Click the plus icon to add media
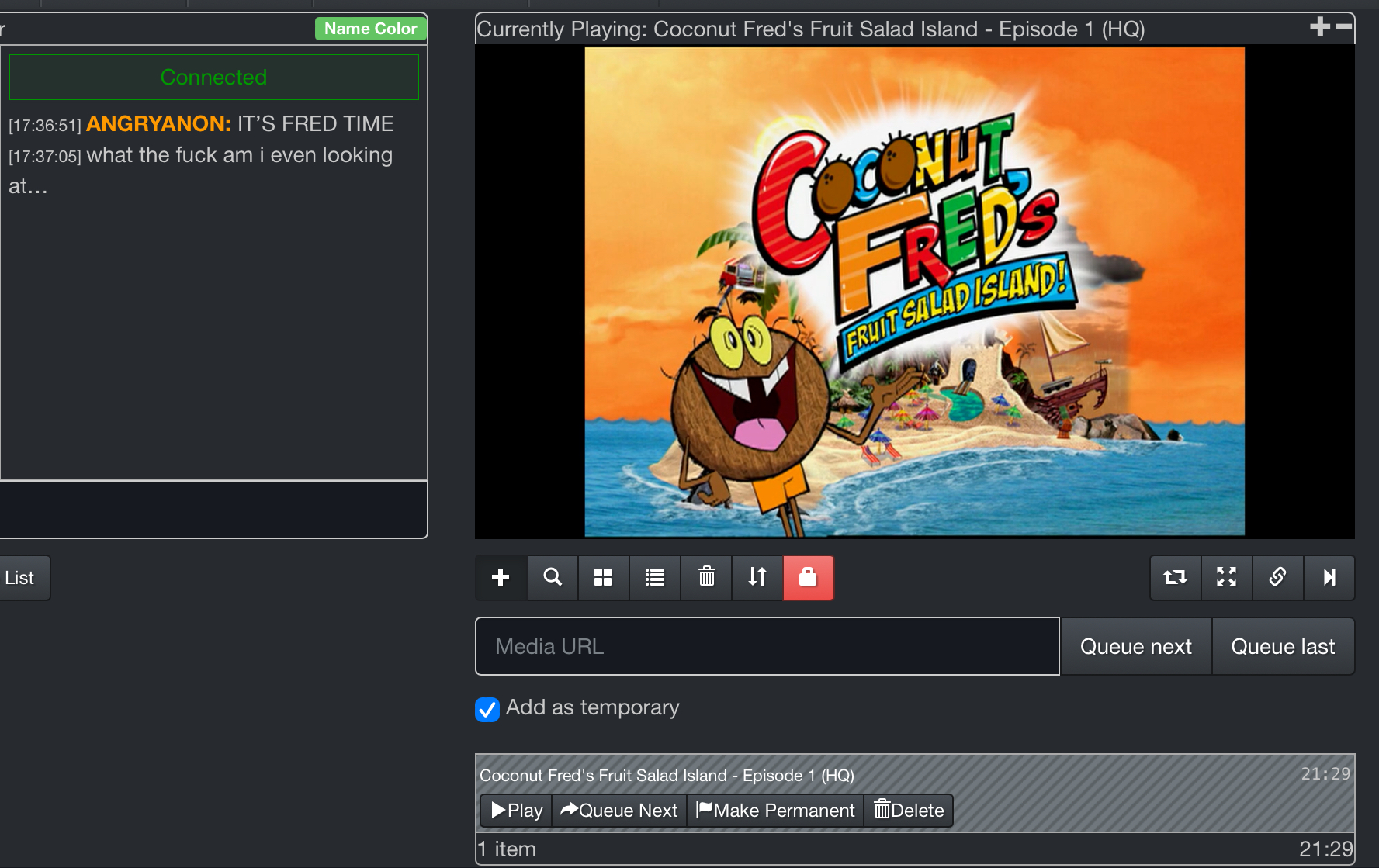Viewport: 1379px width, 868px height. 501,577
